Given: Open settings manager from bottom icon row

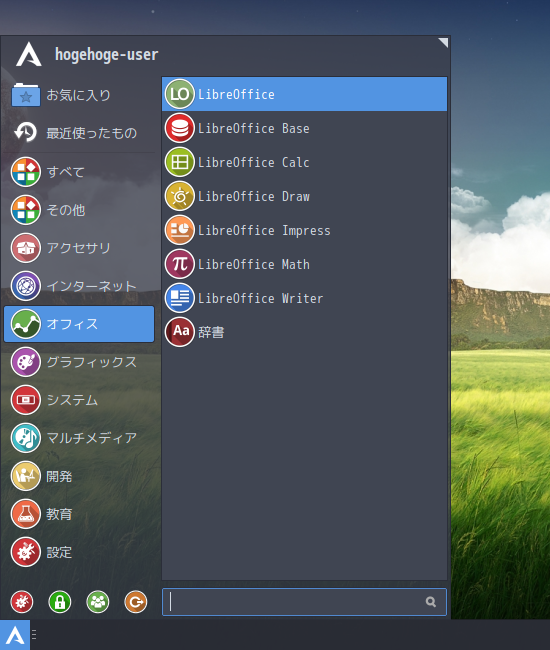Looking at the screenshot, I should [x=22, y=601].
